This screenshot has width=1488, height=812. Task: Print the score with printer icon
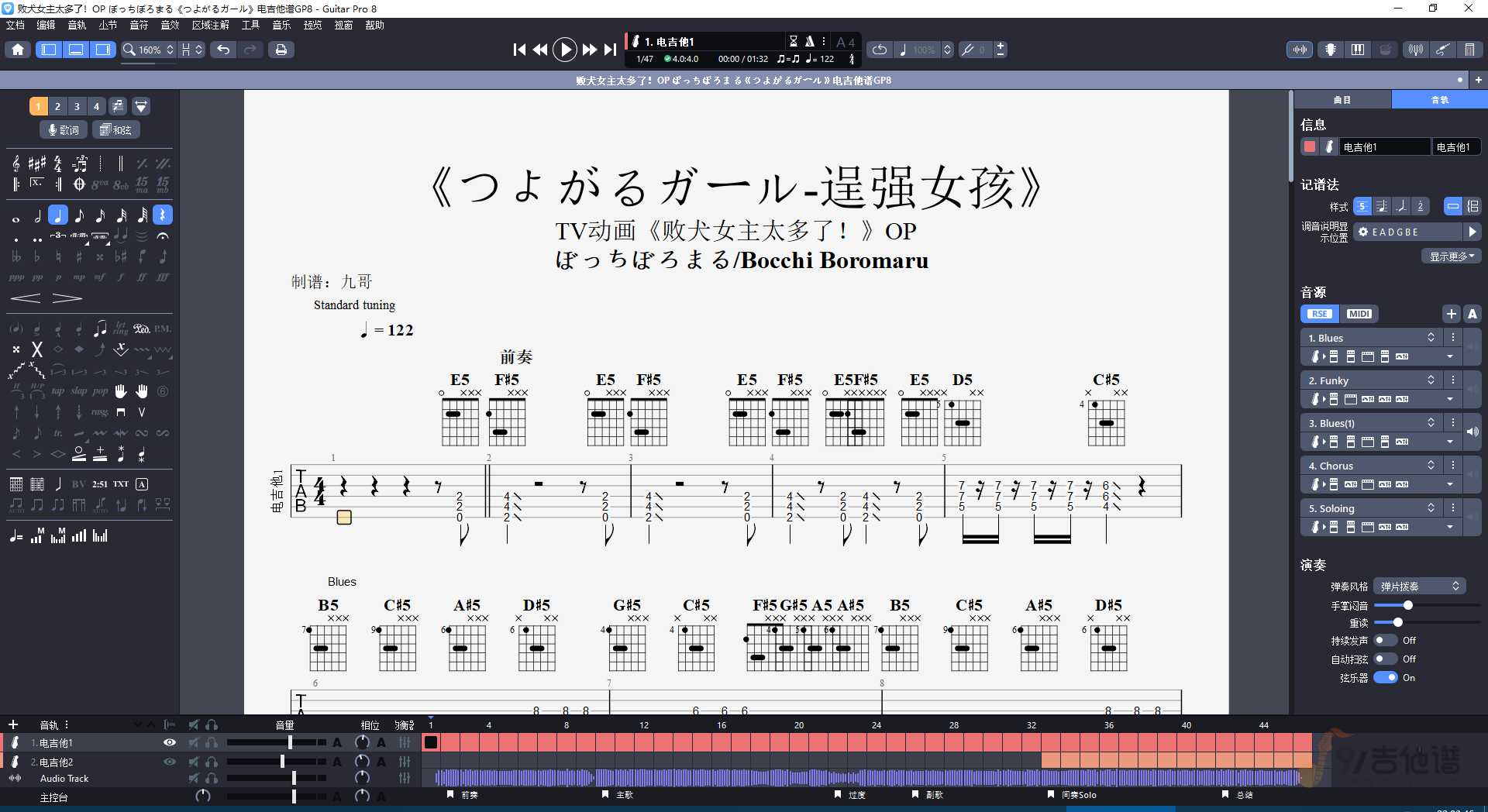281,50
